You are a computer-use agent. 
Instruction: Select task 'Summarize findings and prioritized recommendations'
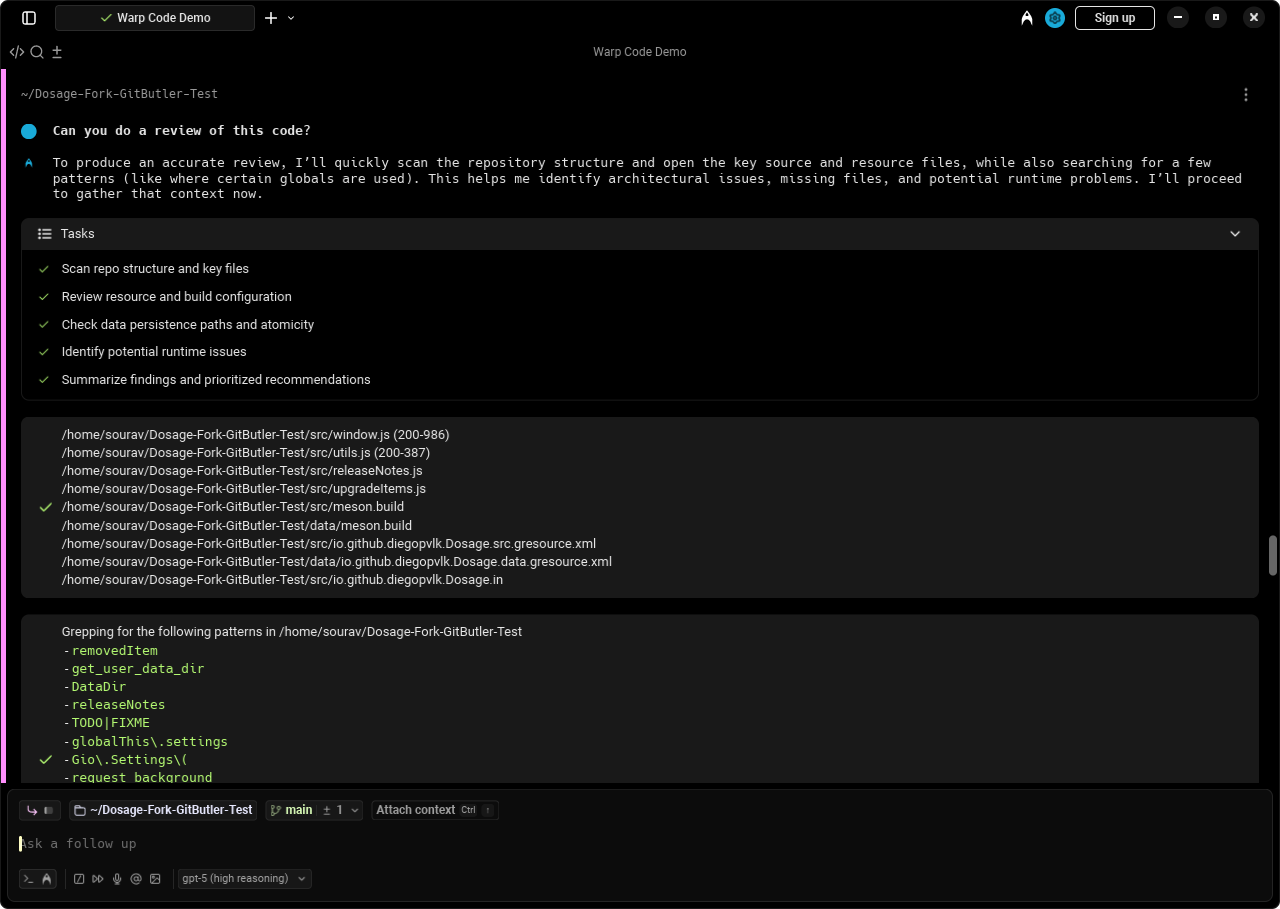coord(216,380)
